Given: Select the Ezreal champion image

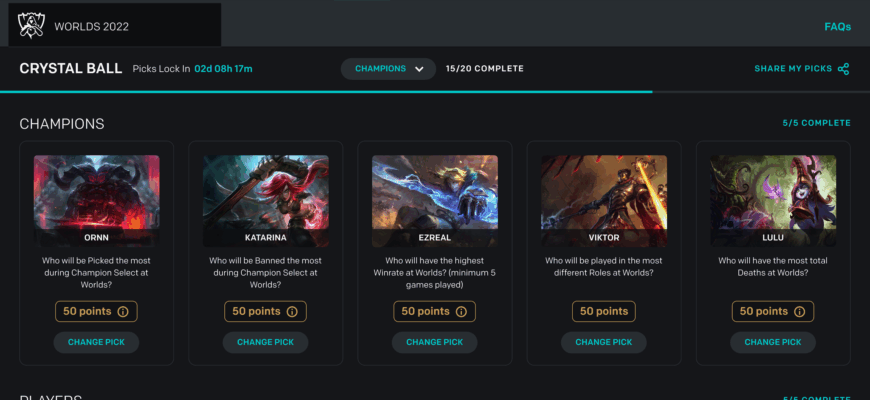Looking at the screenshot, I should pos(434,190).
